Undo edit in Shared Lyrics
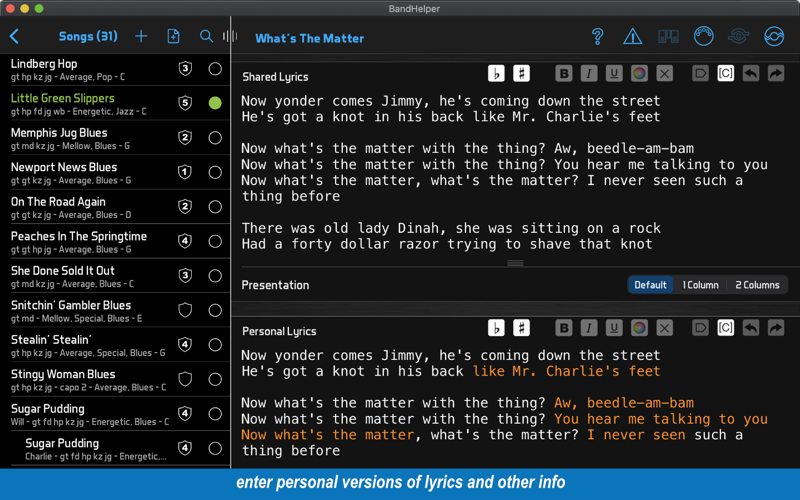Image resolution: width=800 pixels, height=500 pixels. pos(751,73)
